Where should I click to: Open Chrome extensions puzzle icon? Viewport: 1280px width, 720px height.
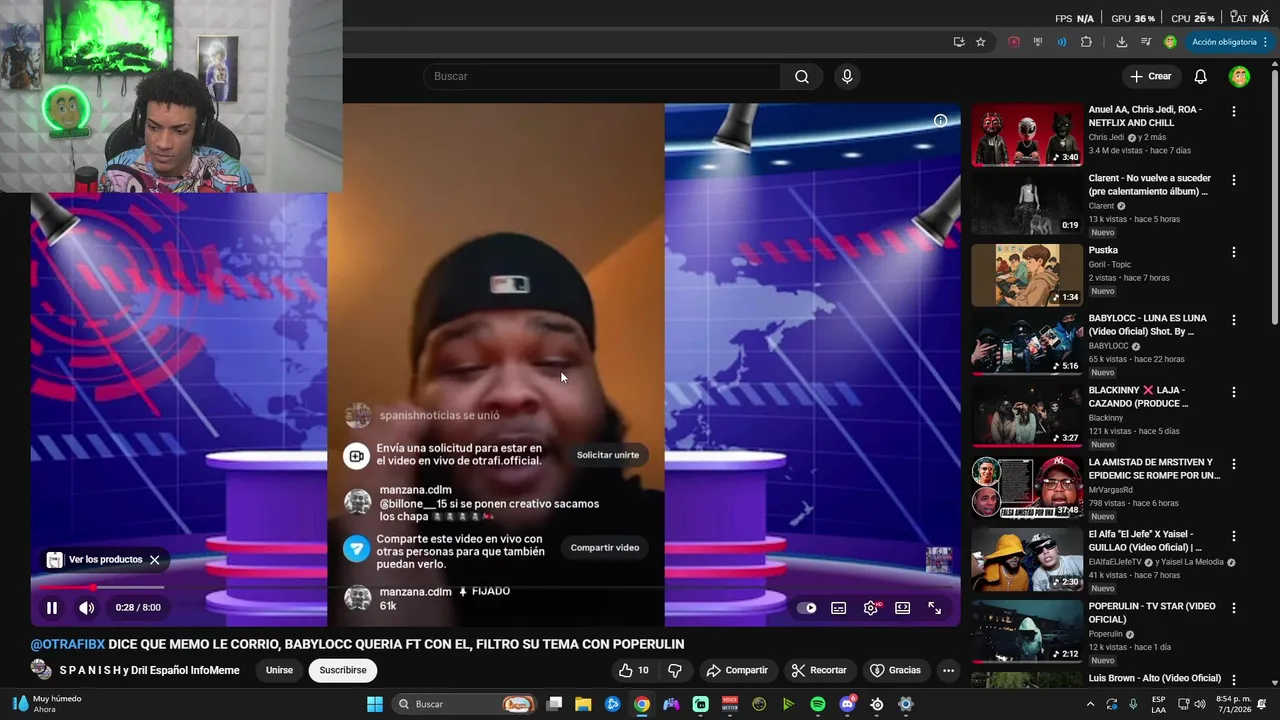(1087, 42)
